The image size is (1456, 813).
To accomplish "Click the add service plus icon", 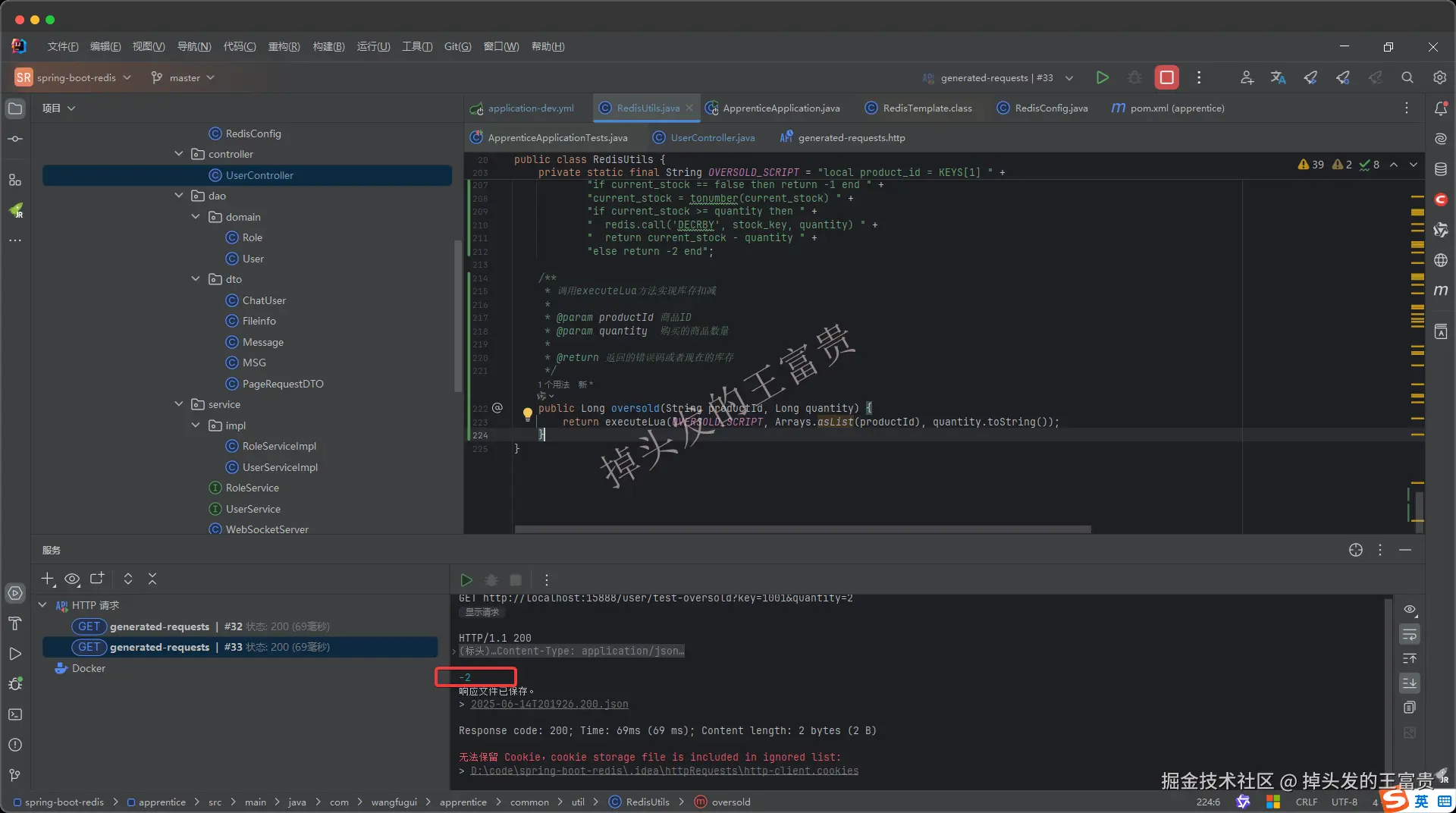I will tap(48, 579).
